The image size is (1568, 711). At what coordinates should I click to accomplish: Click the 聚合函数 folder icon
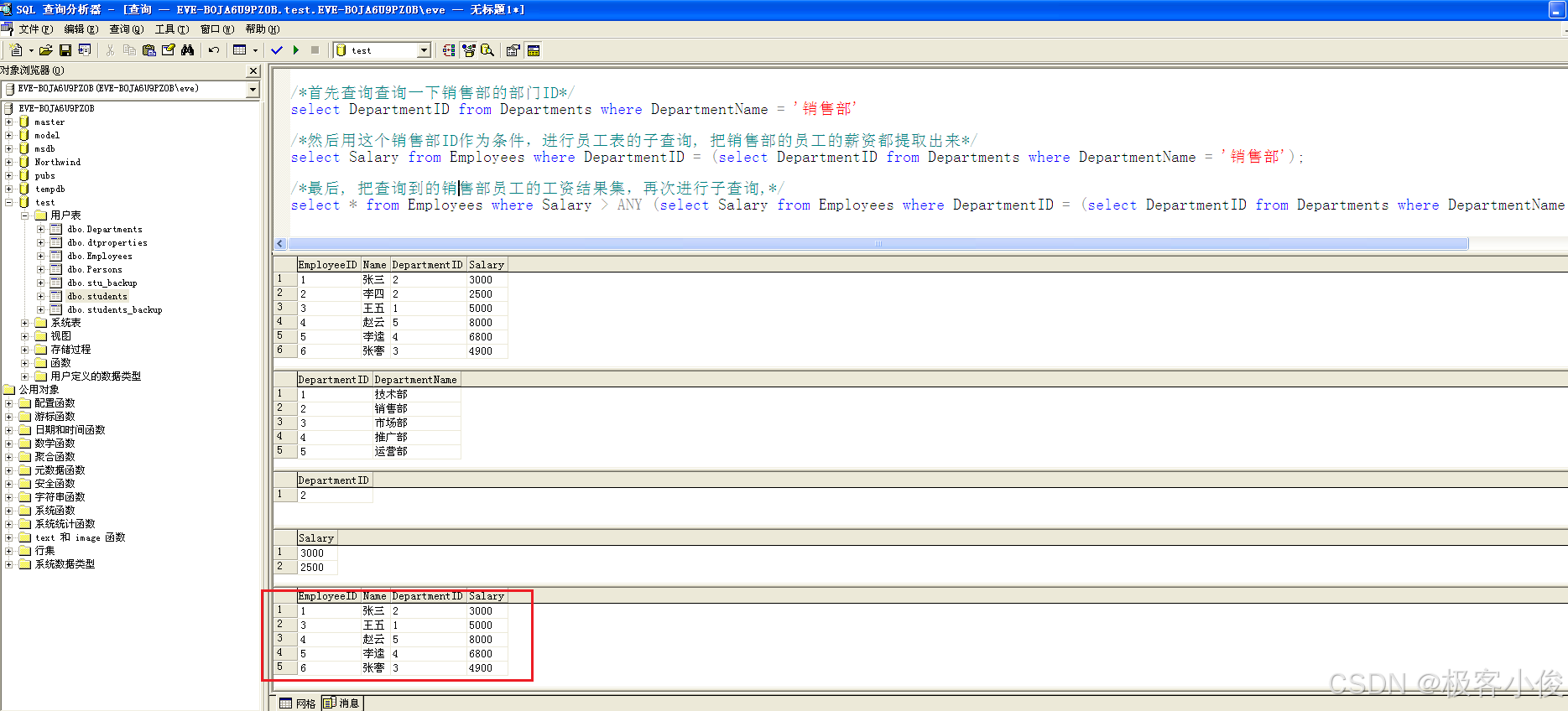pyautogui.click(x=25, y=457)
